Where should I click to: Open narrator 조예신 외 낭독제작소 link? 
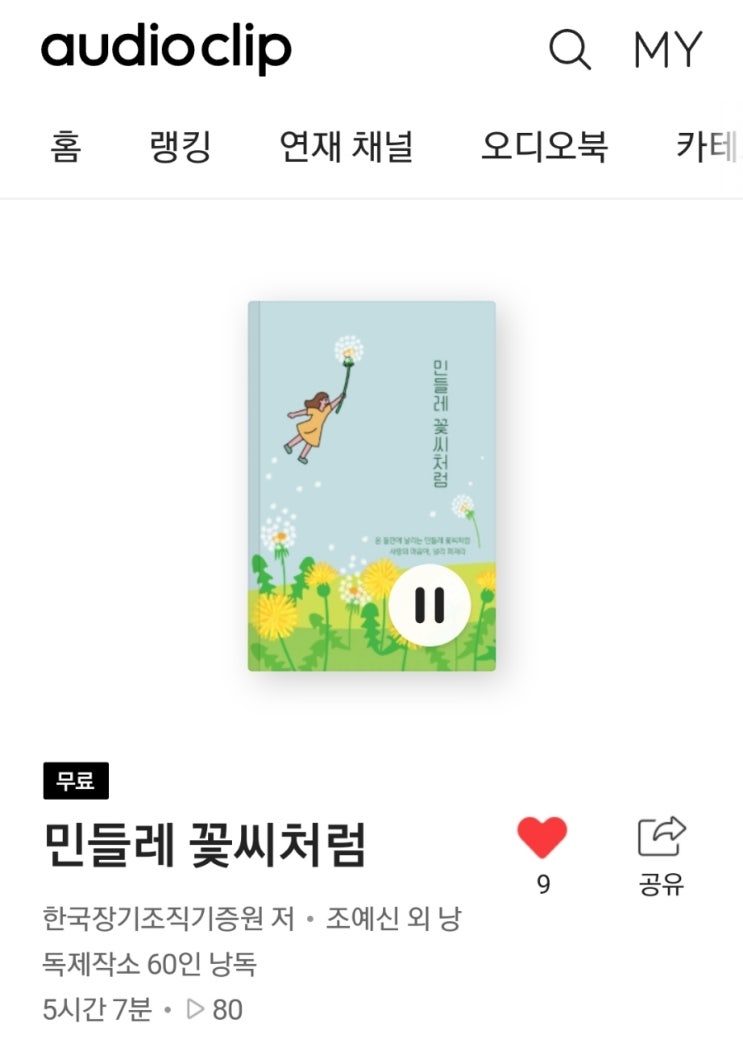click(x=252, y=942)
